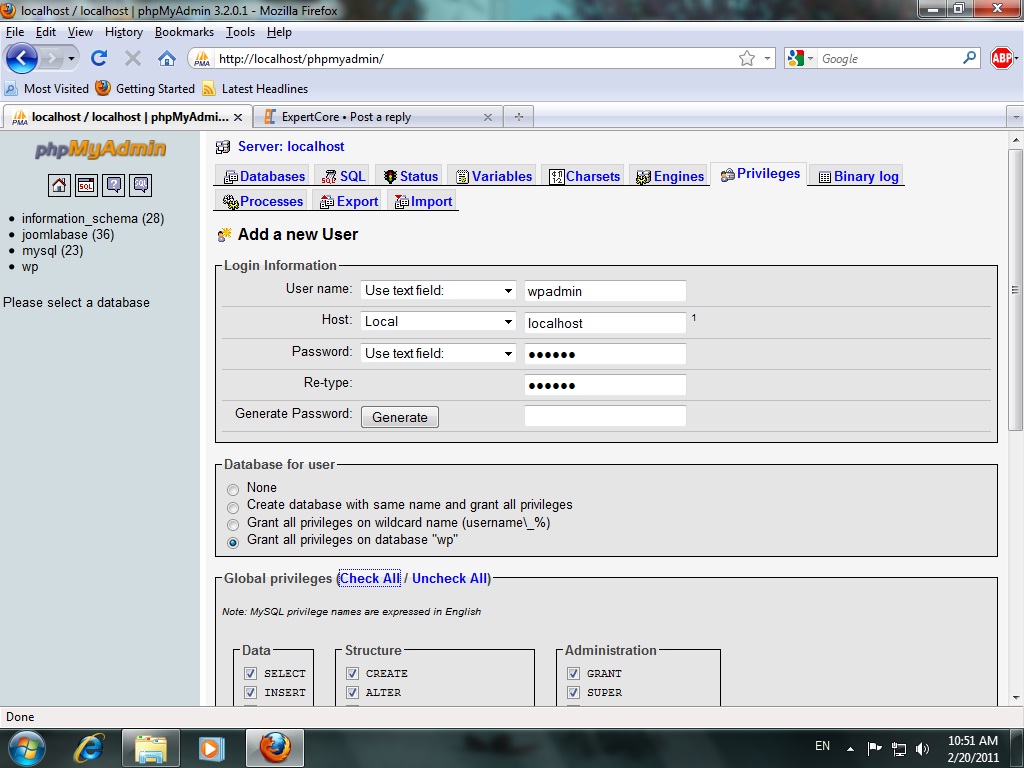
Task: Click the Adblock Plus ABP icon
Action: [1001, 58]
